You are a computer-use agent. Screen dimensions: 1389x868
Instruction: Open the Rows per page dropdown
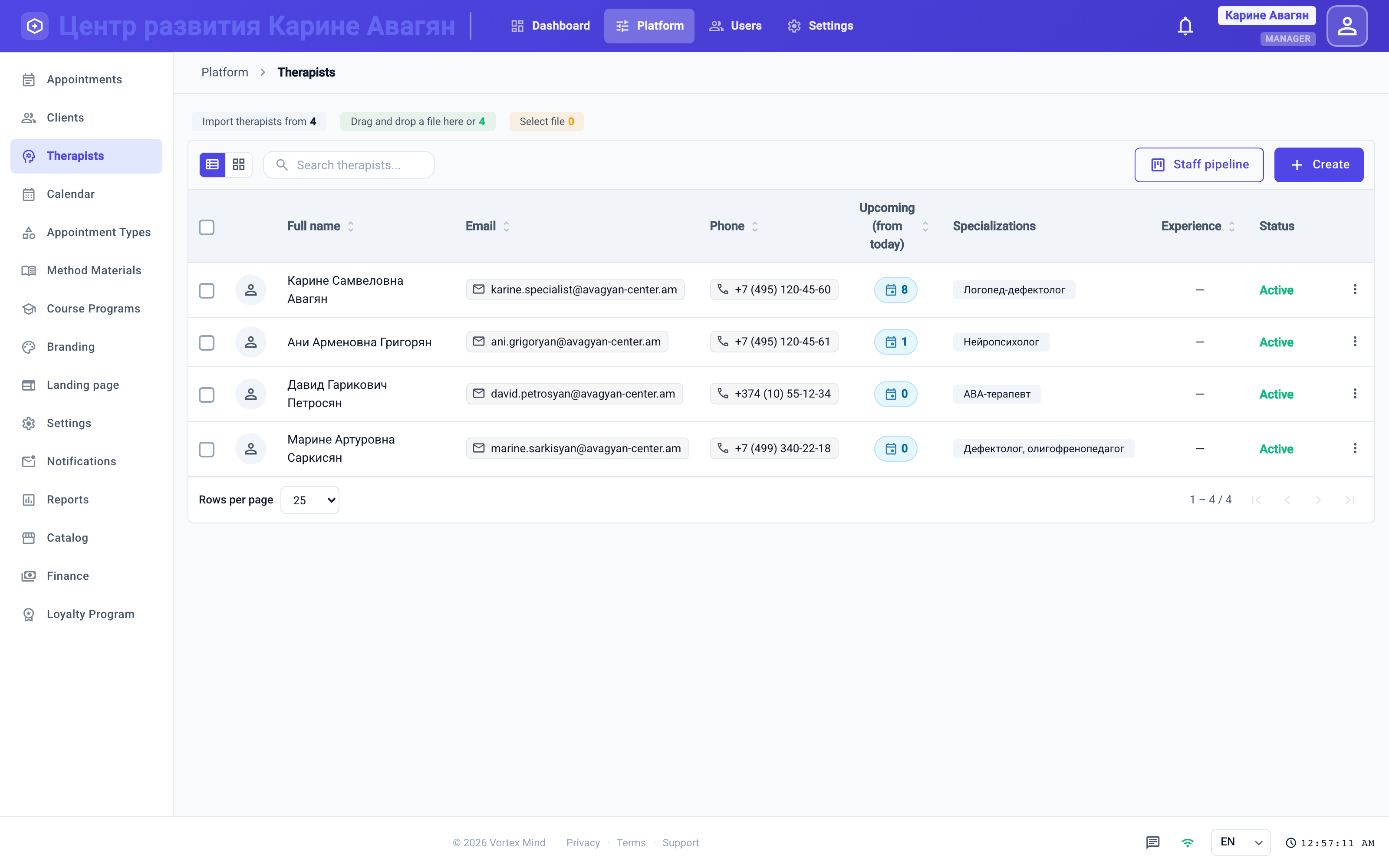pos(310,500)
